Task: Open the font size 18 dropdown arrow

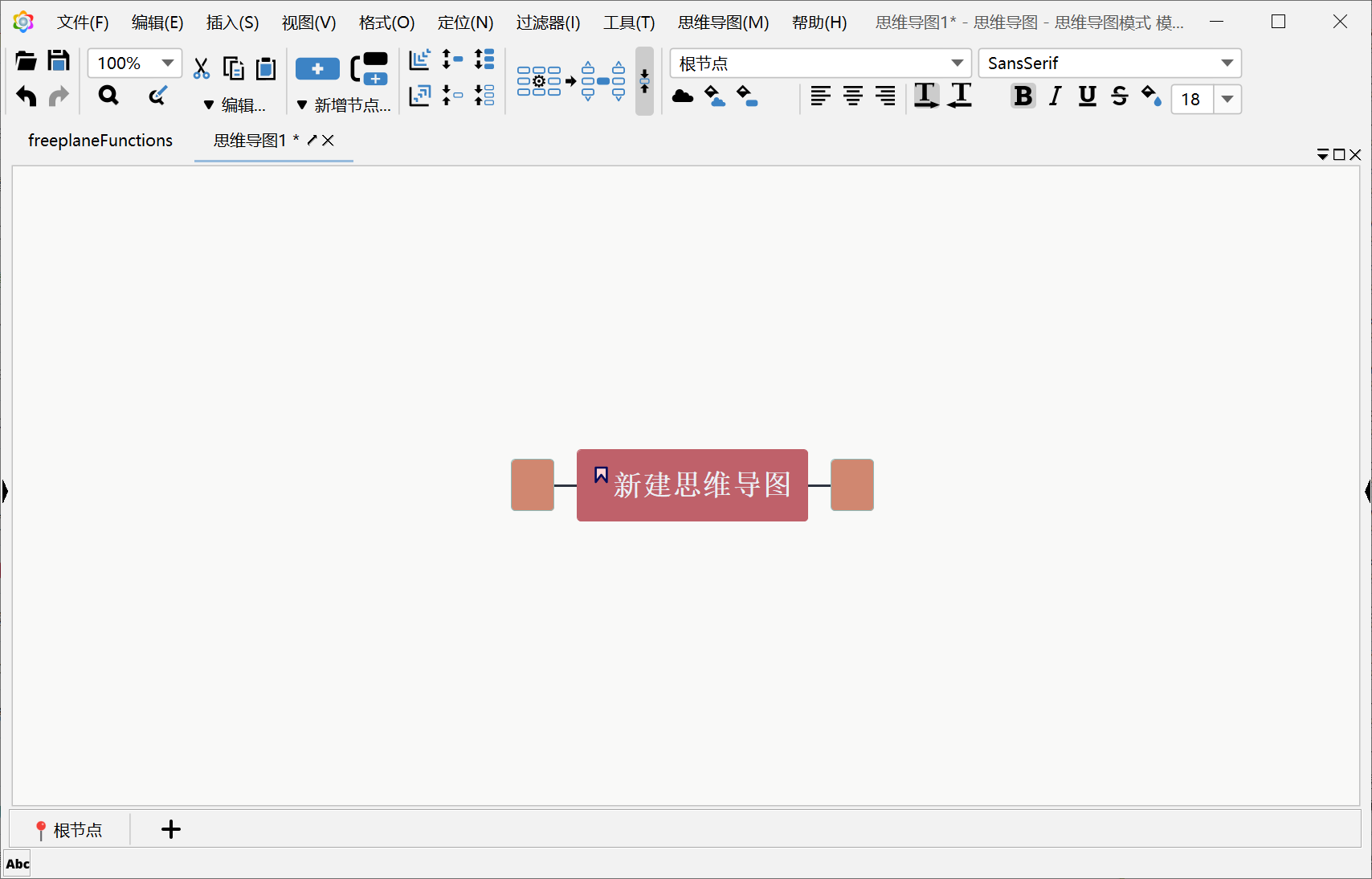Action: pos(1227,100)
